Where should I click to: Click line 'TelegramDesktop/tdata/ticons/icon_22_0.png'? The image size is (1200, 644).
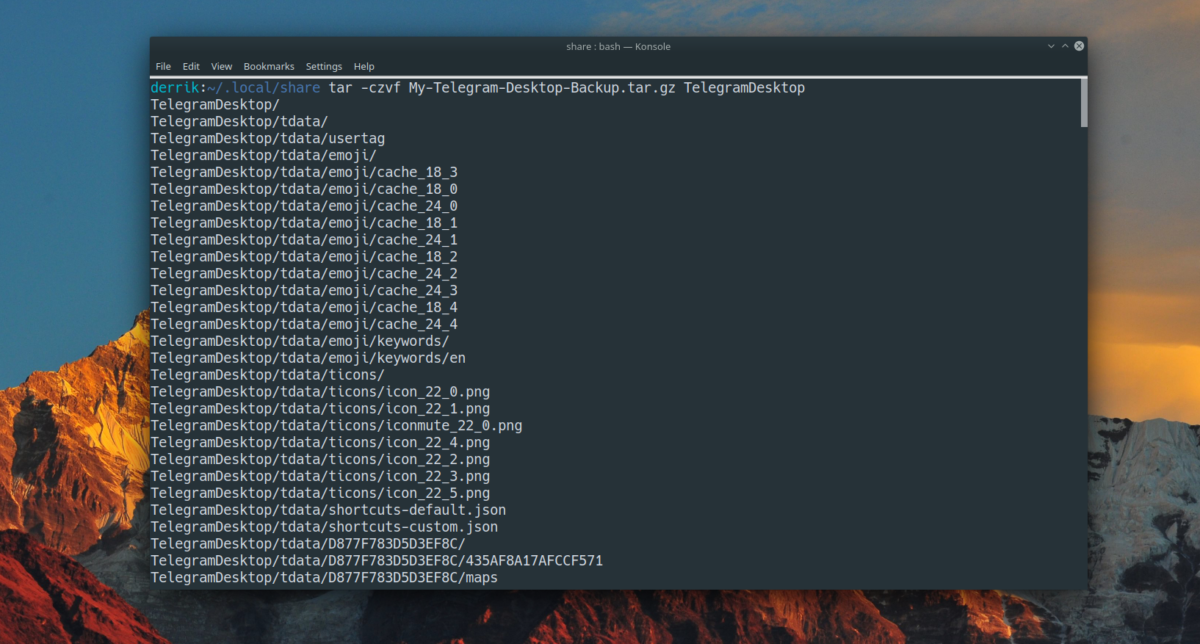320,392
